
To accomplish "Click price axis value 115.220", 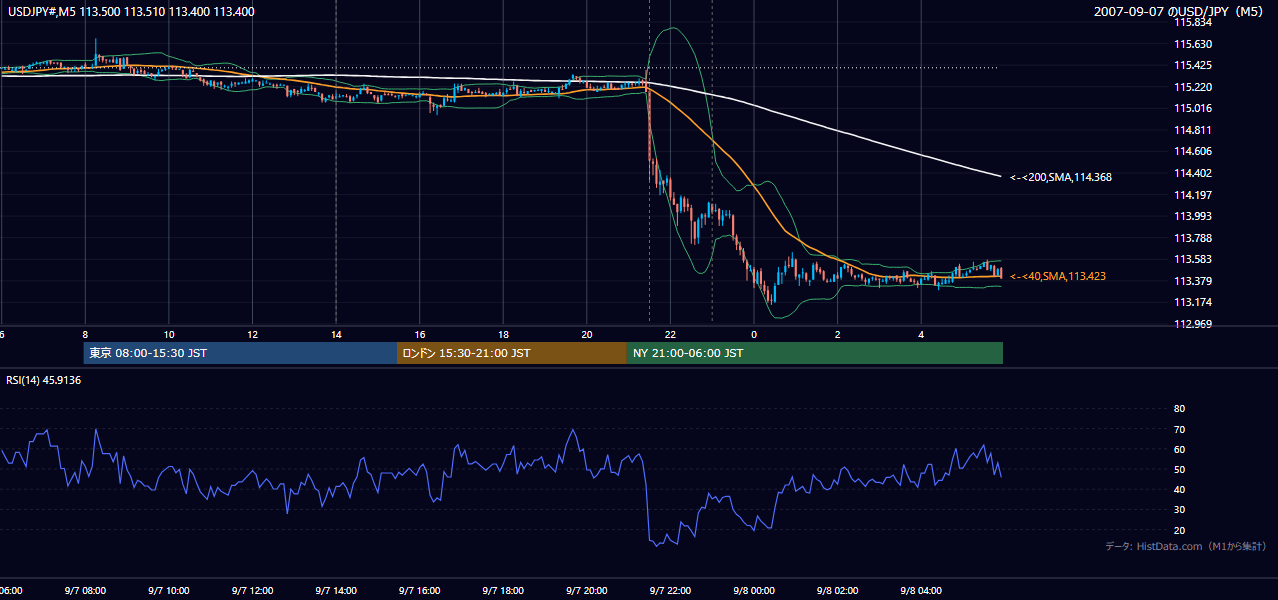I will (x=1192, y=87).
